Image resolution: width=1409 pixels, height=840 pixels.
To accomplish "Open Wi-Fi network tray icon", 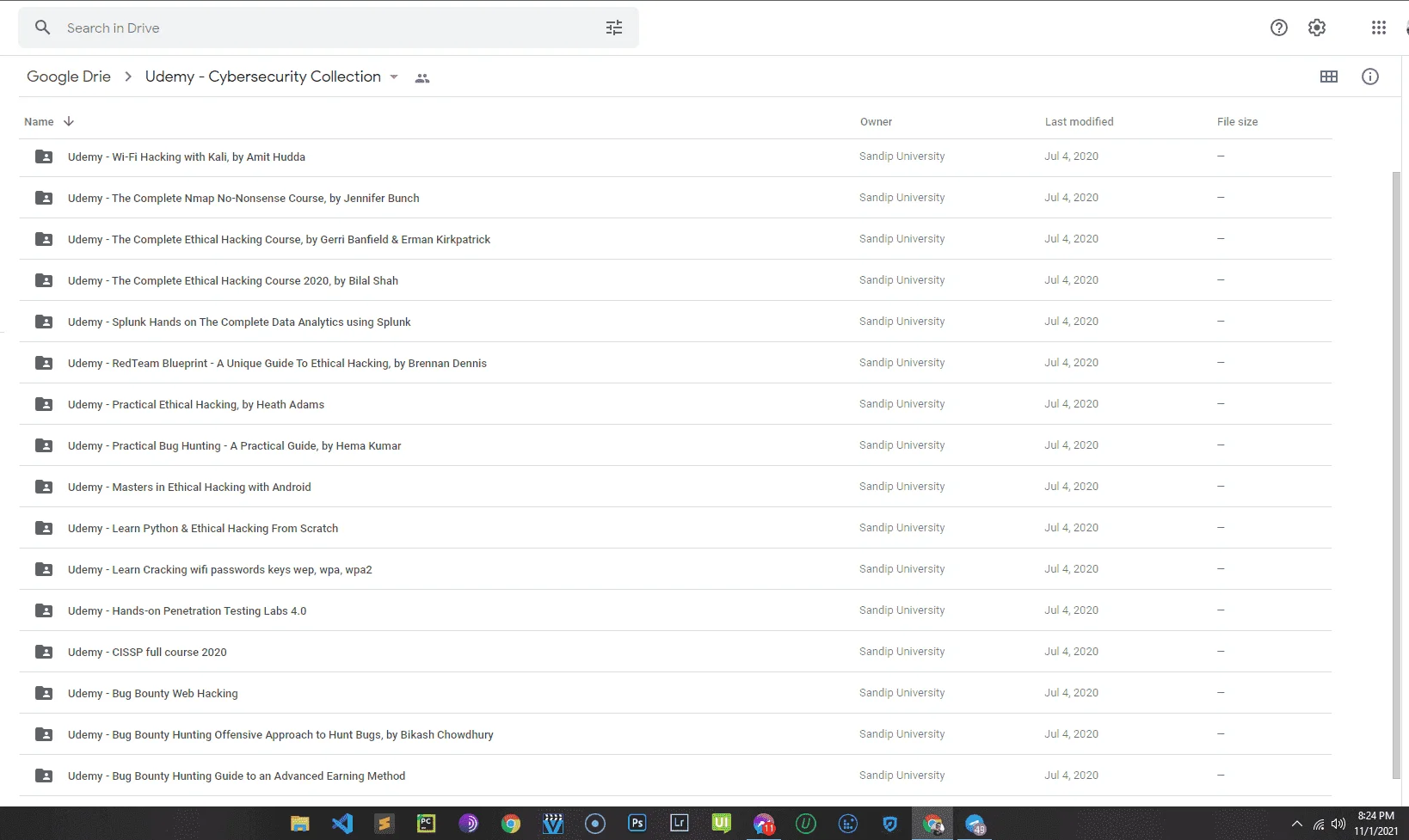I will [1319, 825].
